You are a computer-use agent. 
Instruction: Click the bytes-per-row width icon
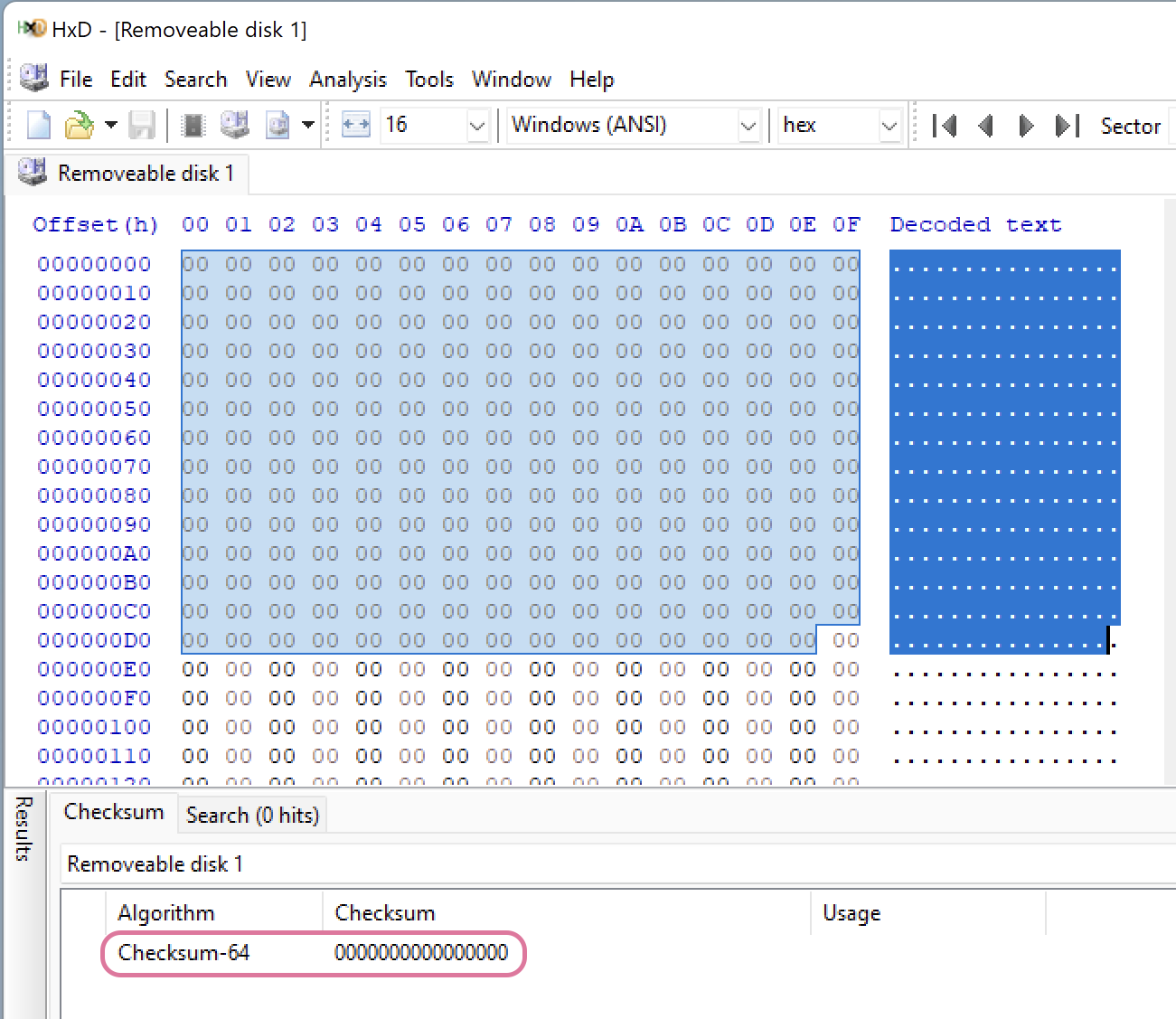356,125
